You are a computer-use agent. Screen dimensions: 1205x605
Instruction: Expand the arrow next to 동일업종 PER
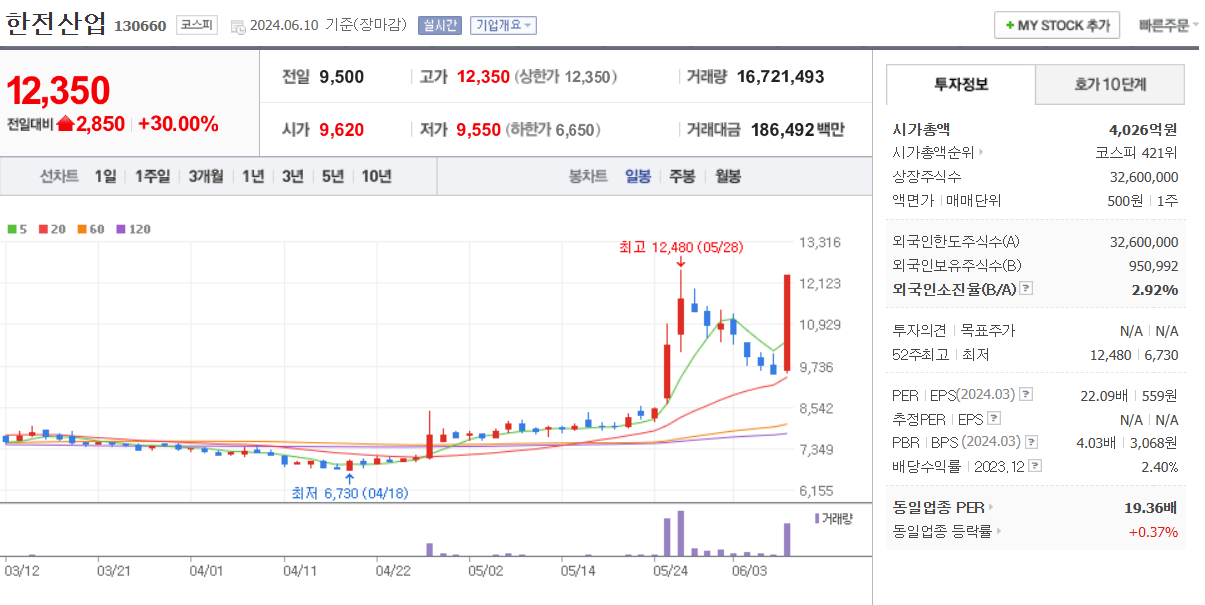pyautogui.click(x=991, y=508)
